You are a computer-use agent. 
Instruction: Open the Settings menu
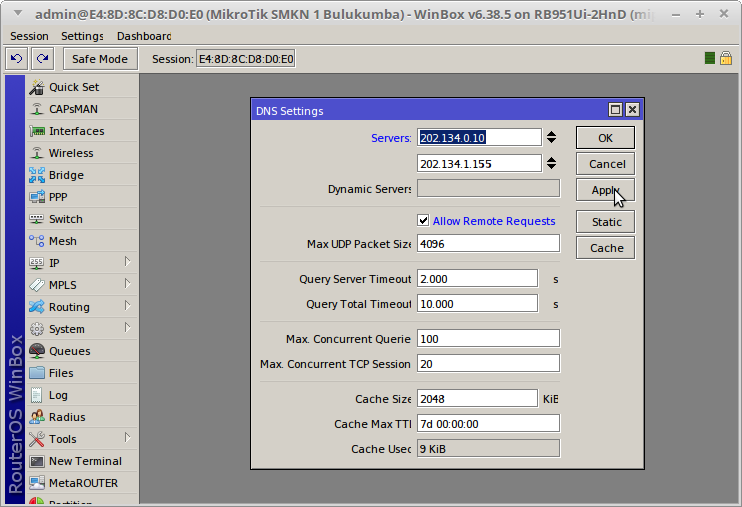tap(82, 36)
